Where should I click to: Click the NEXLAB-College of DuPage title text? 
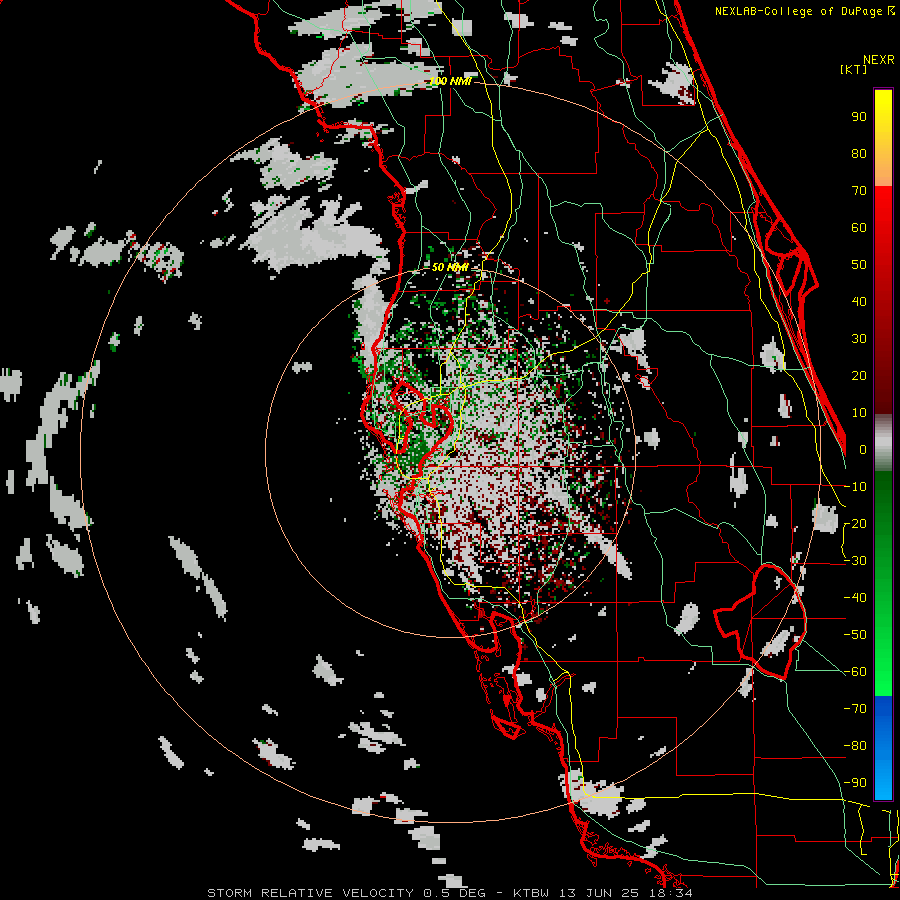(804, 11)
